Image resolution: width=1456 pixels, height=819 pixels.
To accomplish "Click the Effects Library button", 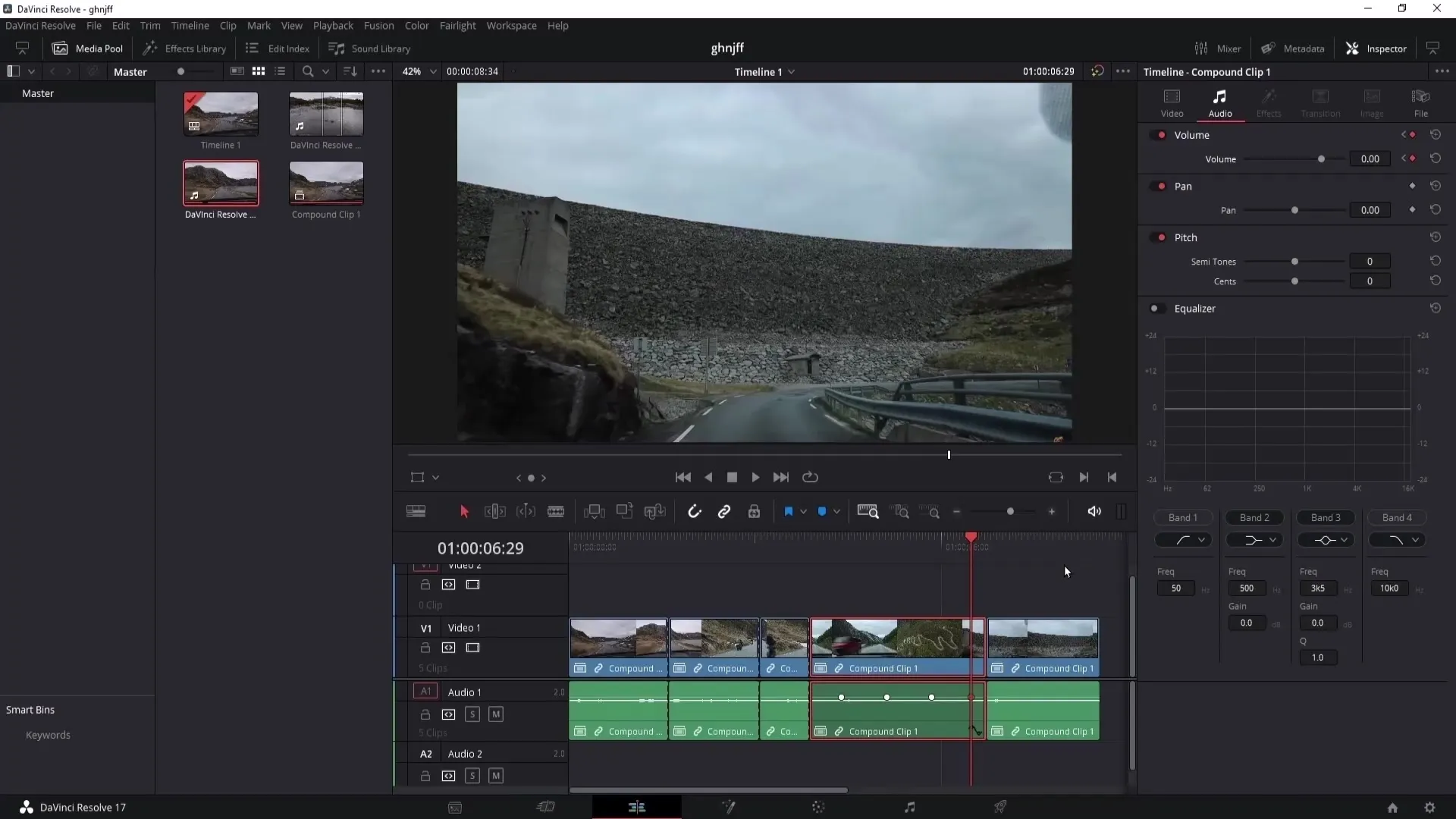I will pyautogui.click(x=186, y=48).
